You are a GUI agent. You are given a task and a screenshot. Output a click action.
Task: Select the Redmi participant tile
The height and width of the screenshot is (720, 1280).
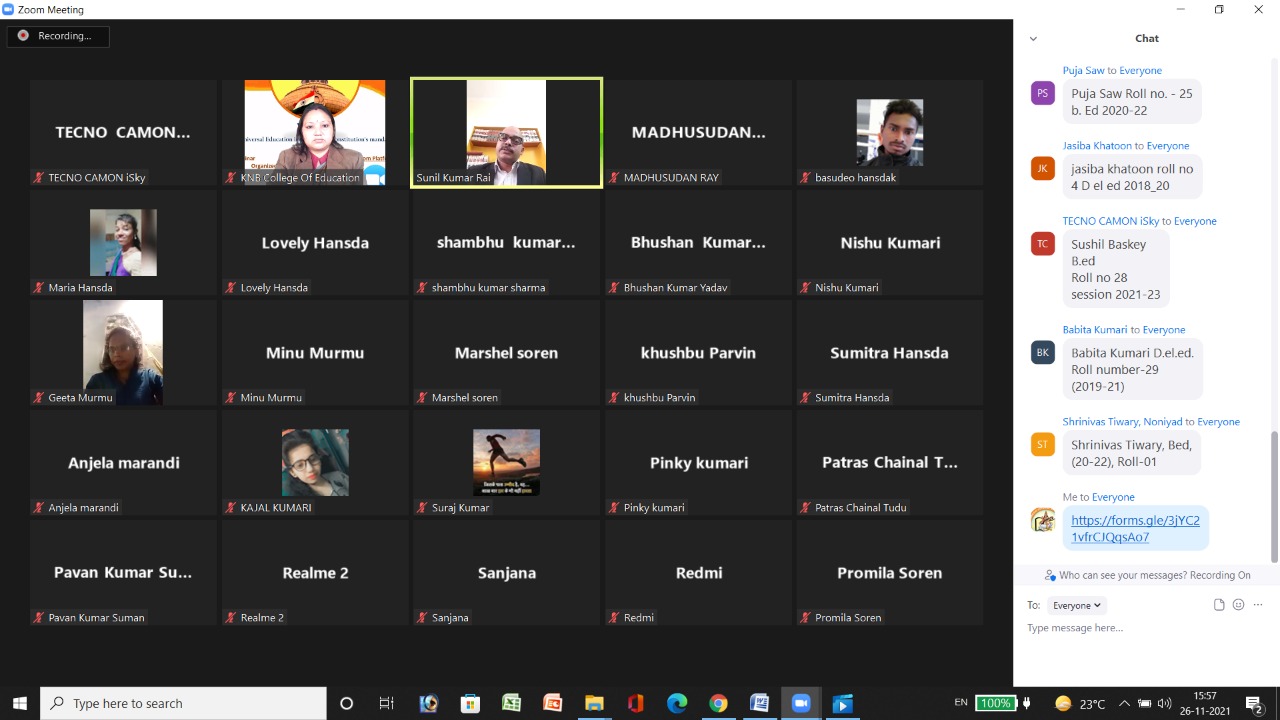tap(698, 572)
